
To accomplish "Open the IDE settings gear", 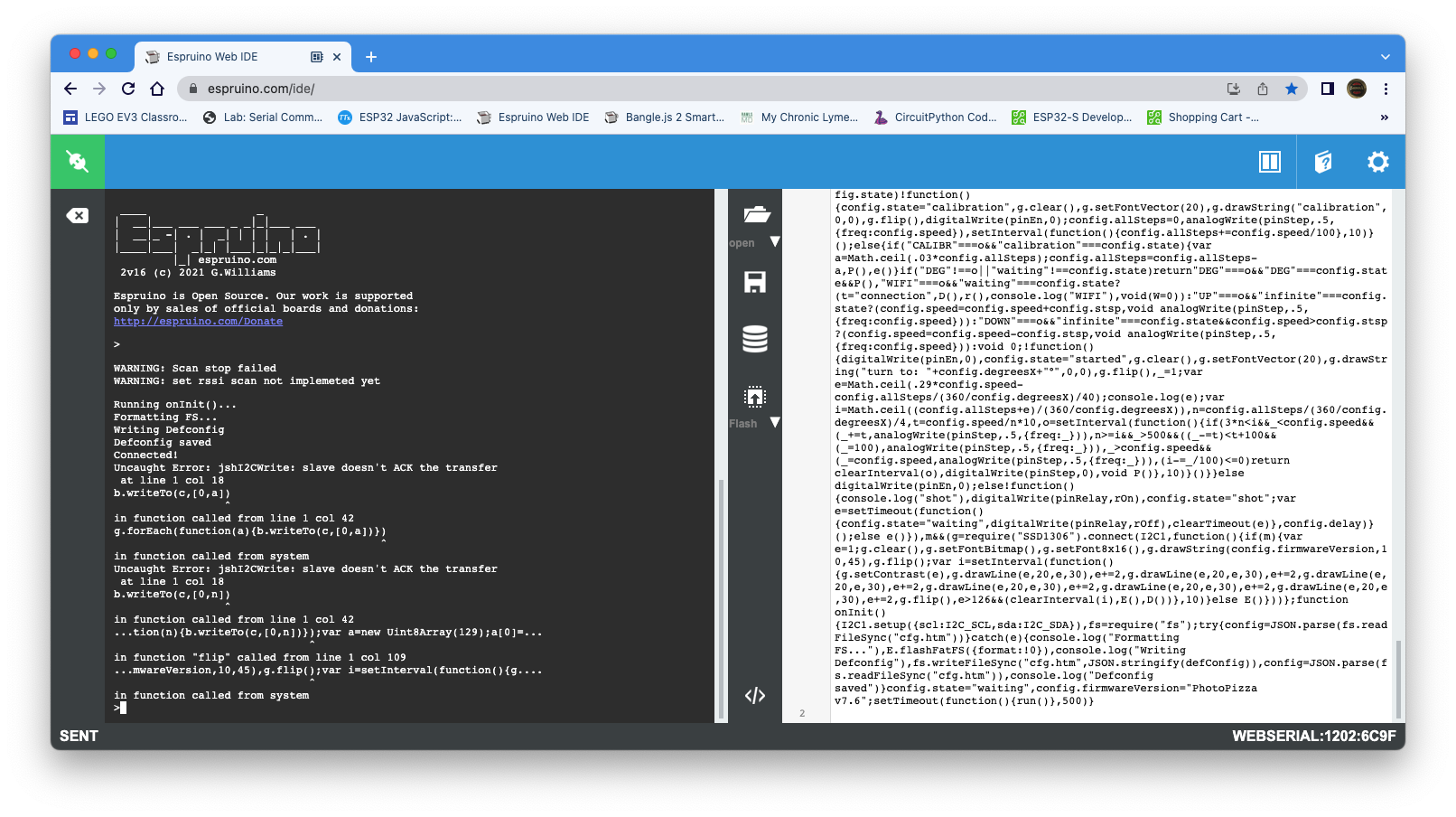I will tap(1377, 162).
